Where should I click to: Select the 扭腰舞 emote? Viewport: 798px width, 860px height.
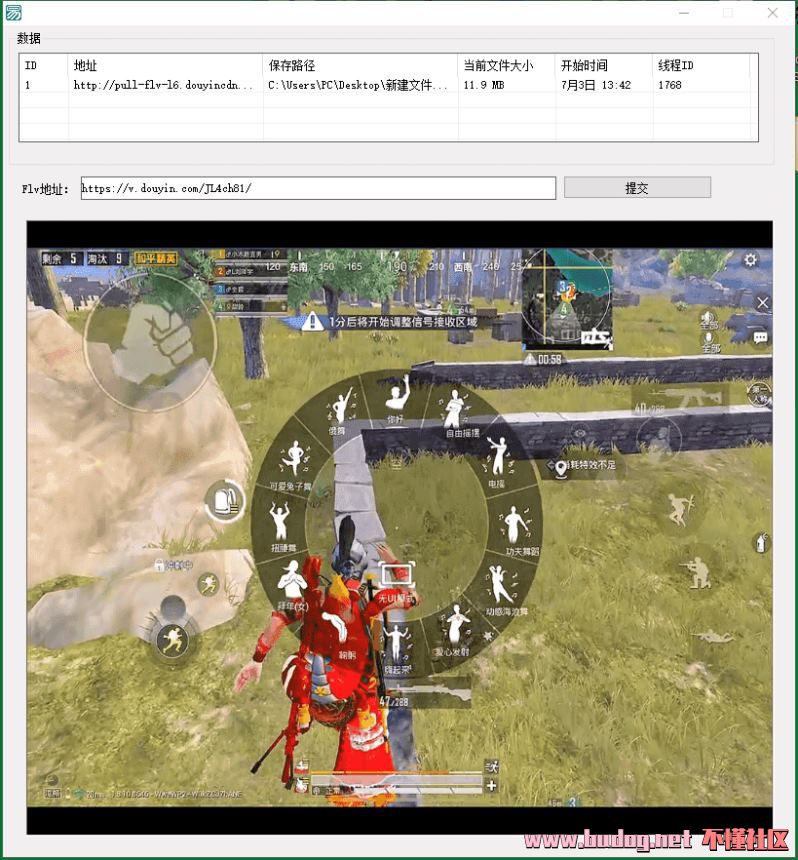coord(281,527)
